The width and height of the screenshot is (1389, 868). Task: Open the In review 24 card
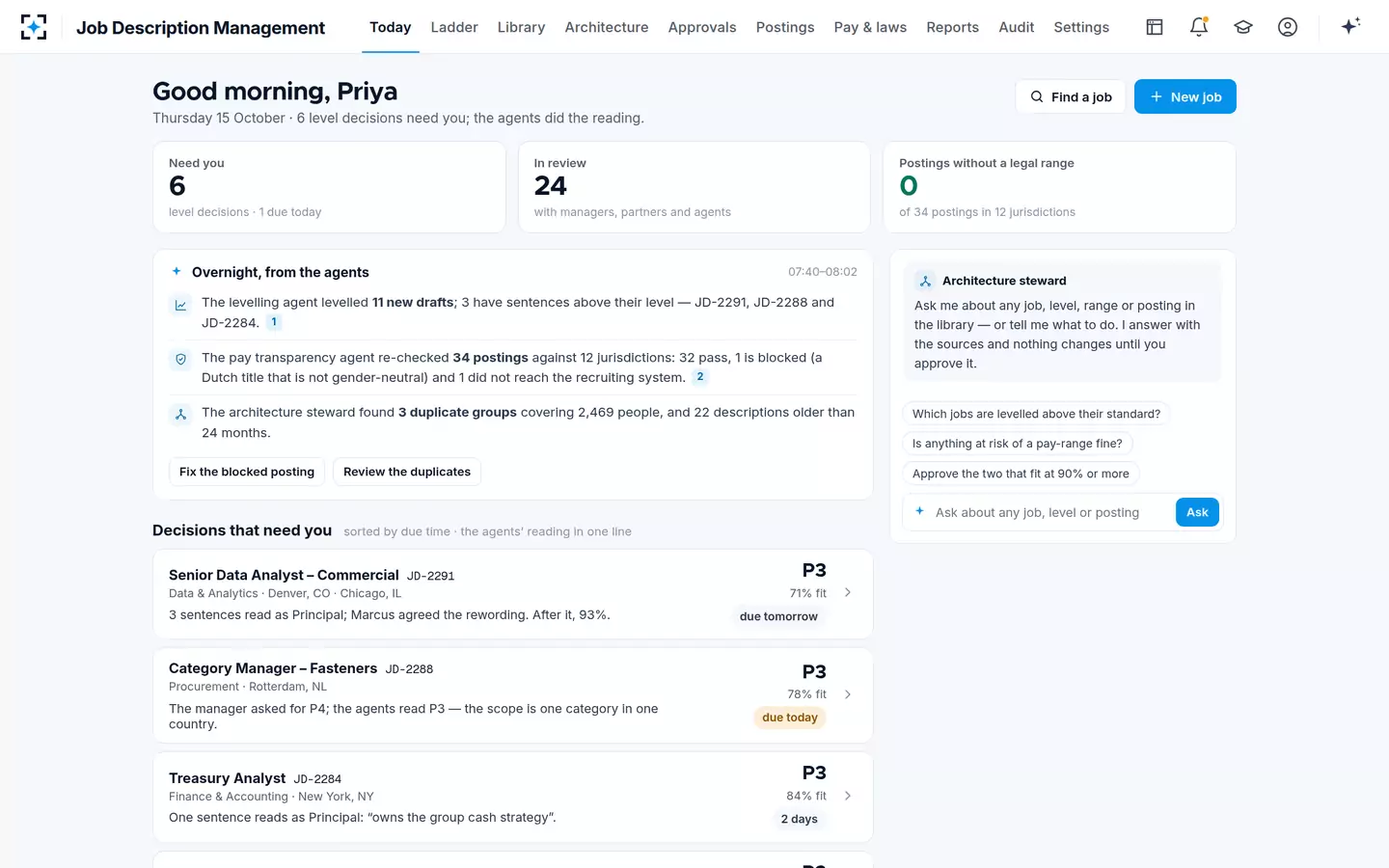(694, 187)
